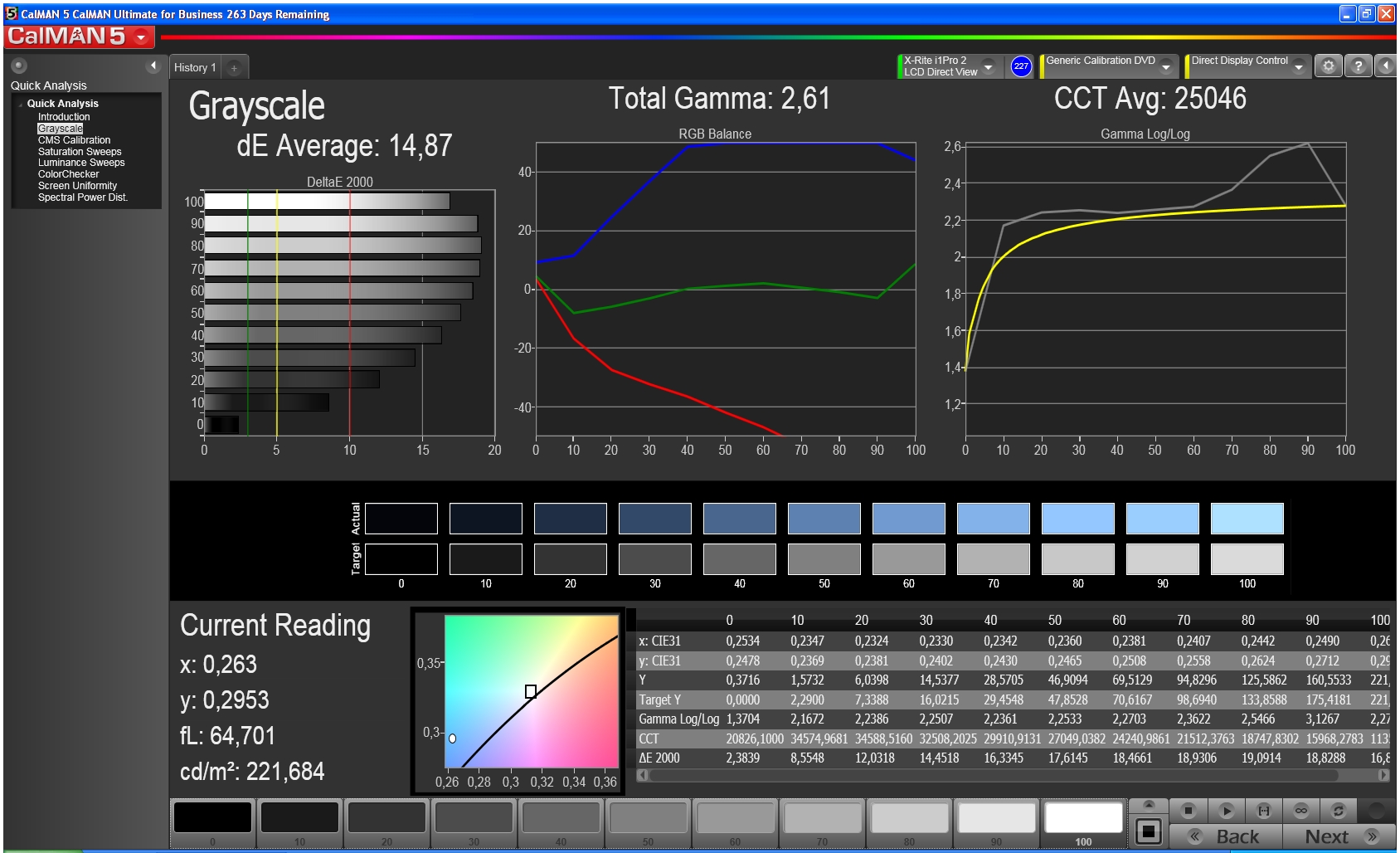Click the CIE chromaticity diagram

click(x=532, y=691)
